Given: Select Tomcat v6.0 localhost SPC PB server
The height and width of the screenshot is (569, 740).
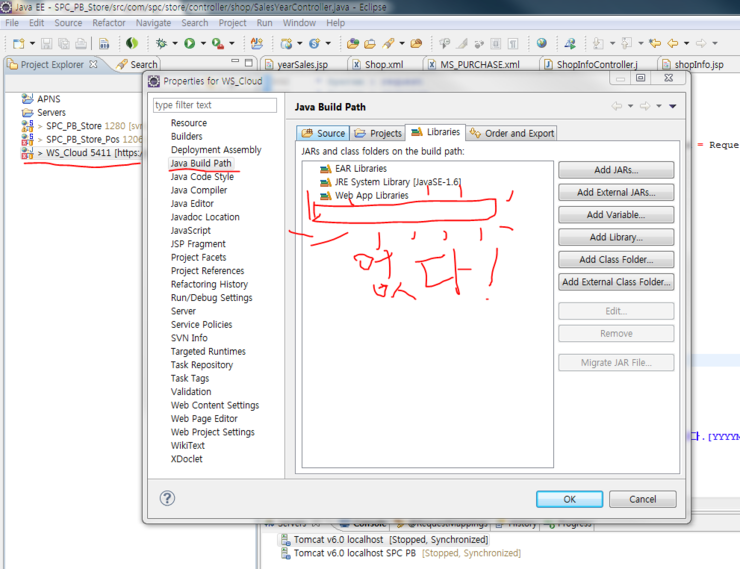Looking at the screenshot, I should click(x=401, y=553).
